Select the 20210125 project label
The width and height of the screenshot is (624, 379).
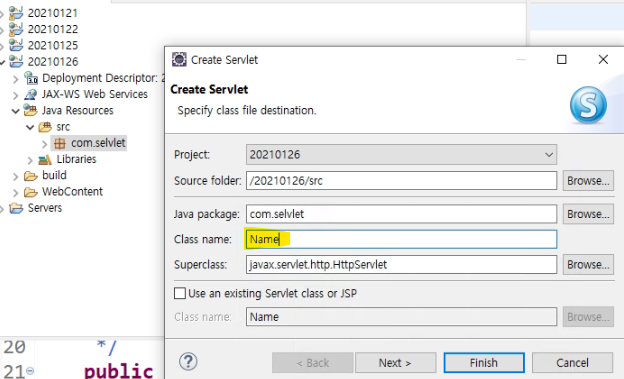coord(53,45)
